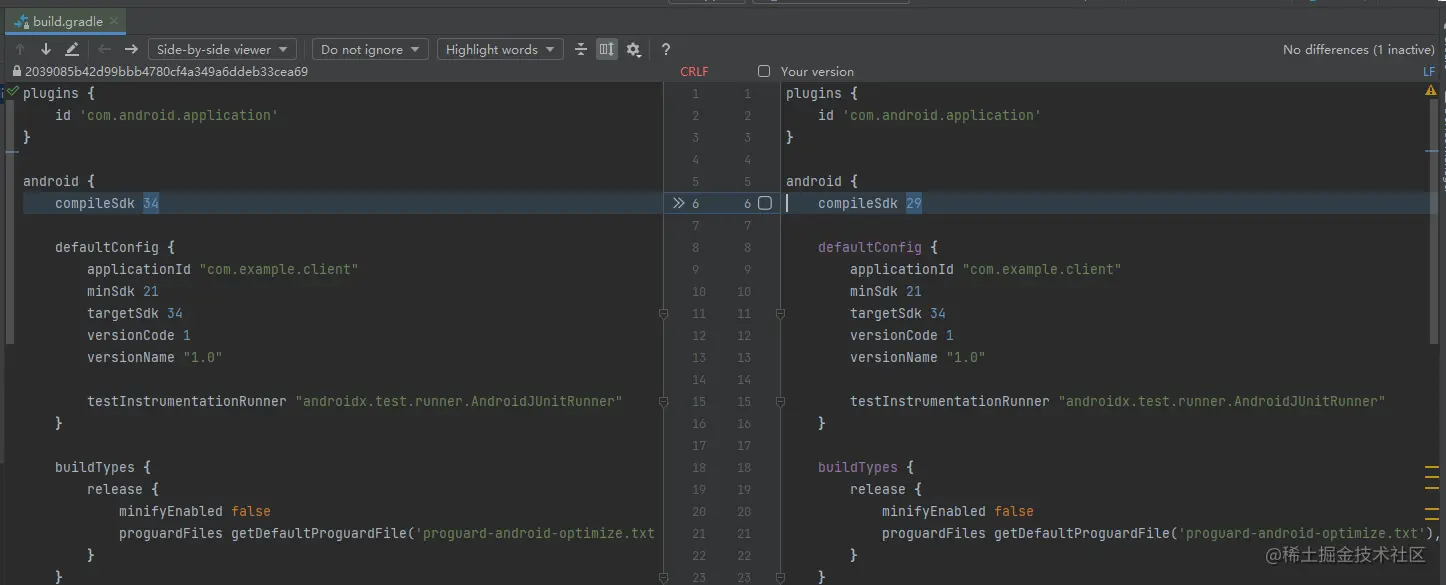Fold marker at left gutter line 15
The height and width of the screenshot is (585, 1446).
point(663,402)
